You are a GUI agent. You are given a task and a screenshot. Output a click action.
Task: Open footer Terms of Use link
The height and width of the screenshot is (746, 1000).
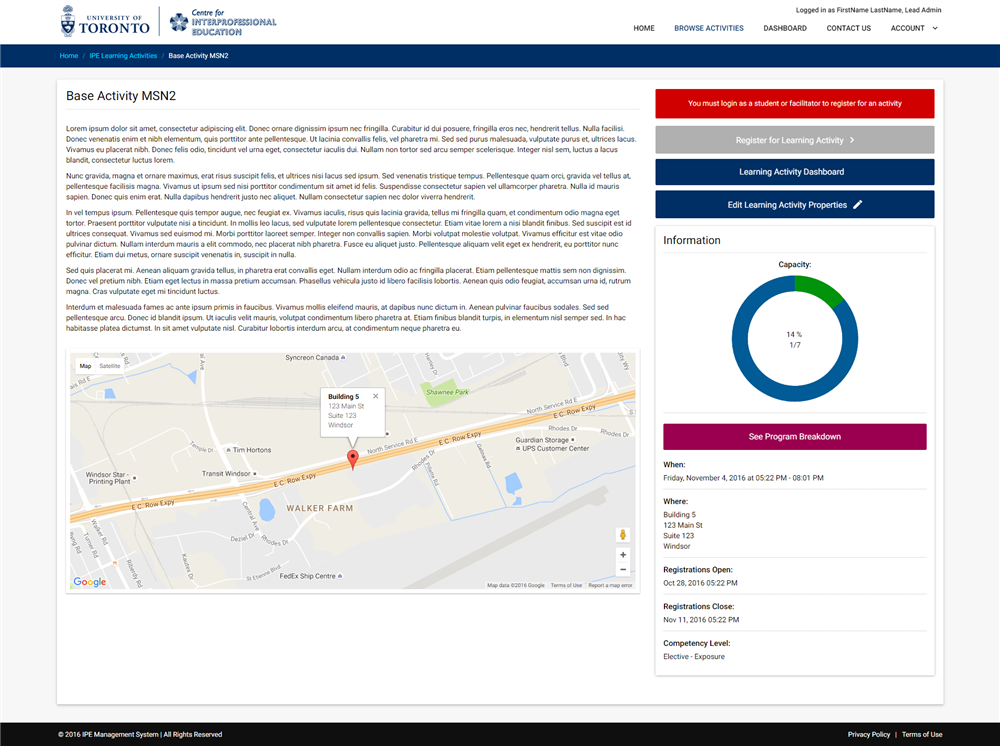pyautogui.click(x=922, y=735)
